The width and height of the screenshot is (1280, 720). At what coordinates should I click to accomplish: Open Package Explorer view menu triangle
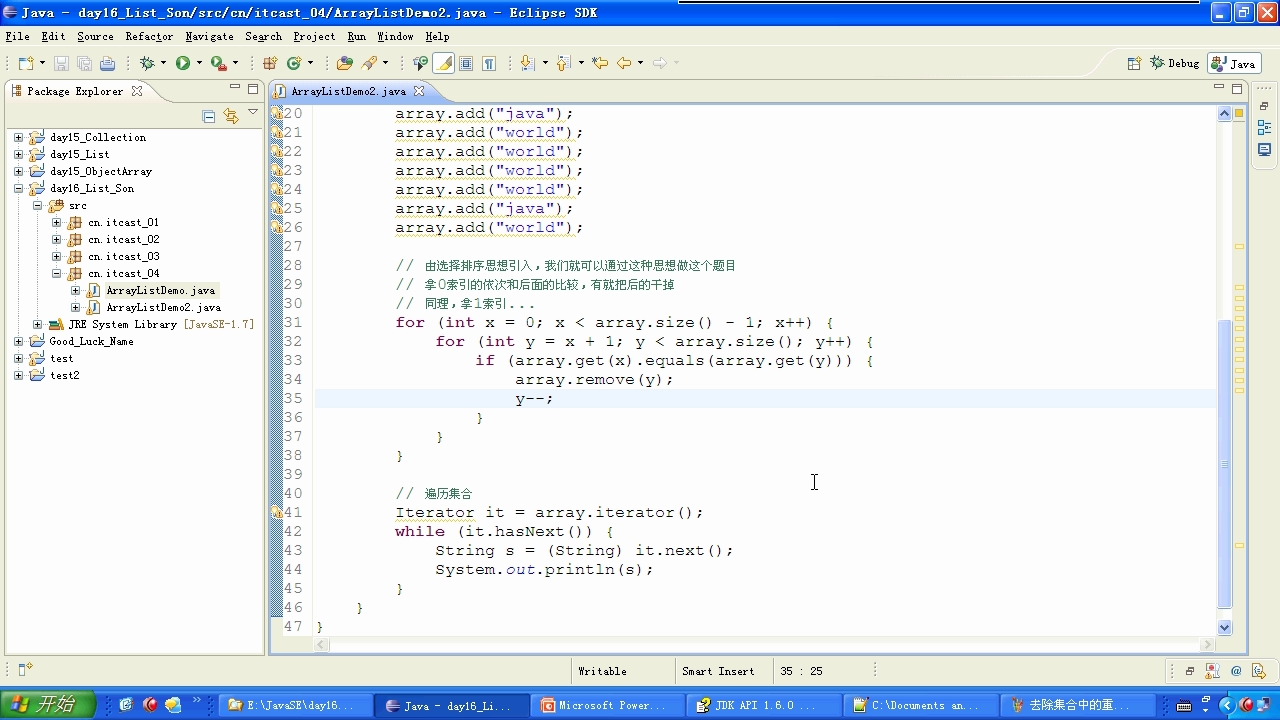pos(253,113)
